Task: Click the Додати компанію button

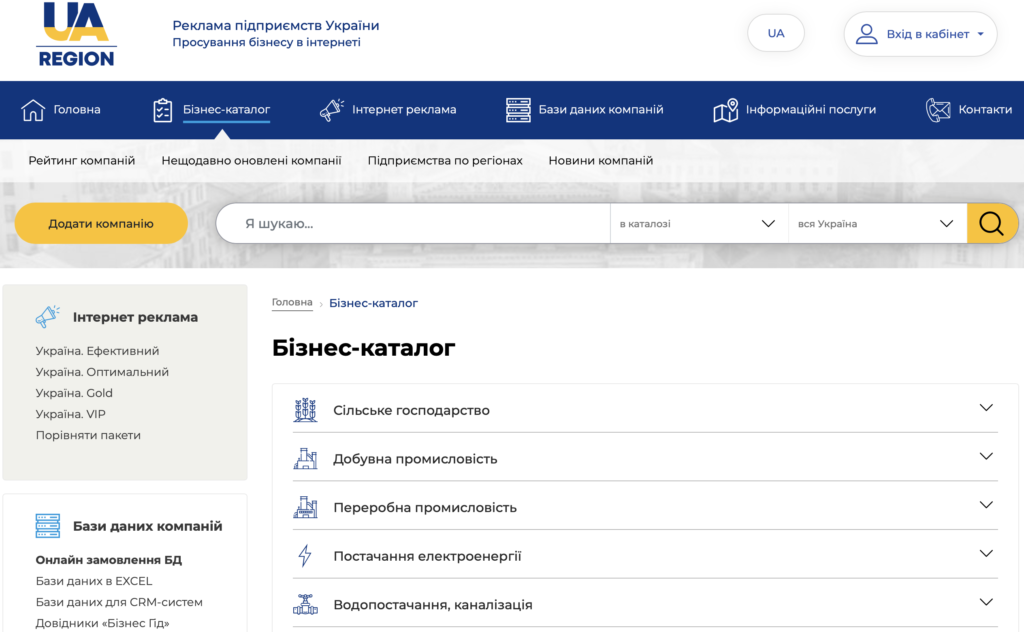Action: [x=101, y=223]
